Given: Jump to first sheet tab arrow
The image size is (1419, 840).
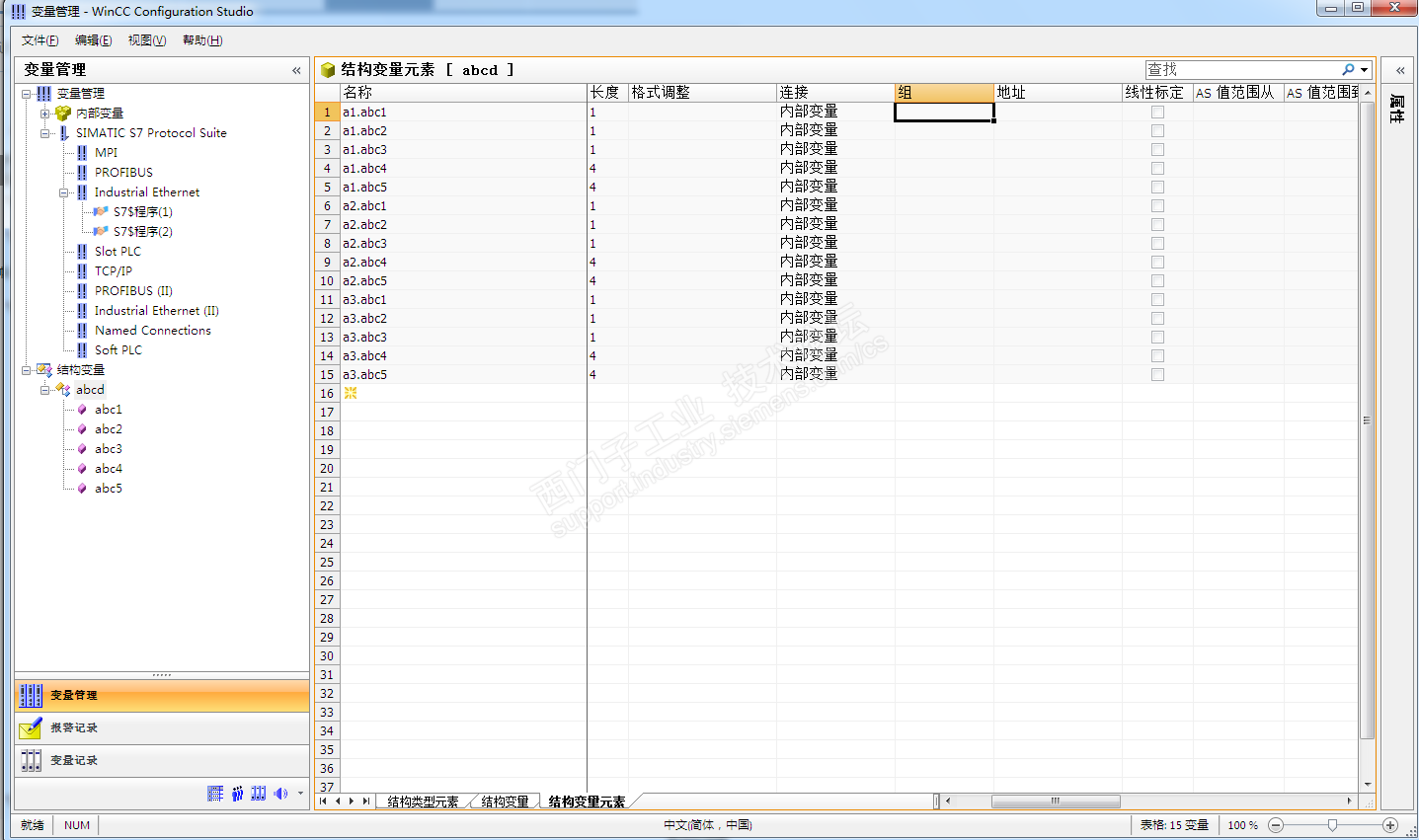Looking at the screenshot, I should (323, 802).
